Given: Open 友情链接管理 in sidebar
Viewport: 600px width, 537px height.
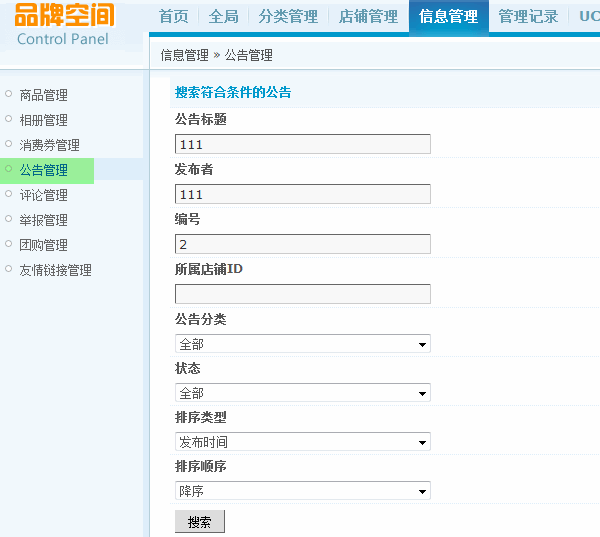Looking at the screenshot, I should pos(55,270).
